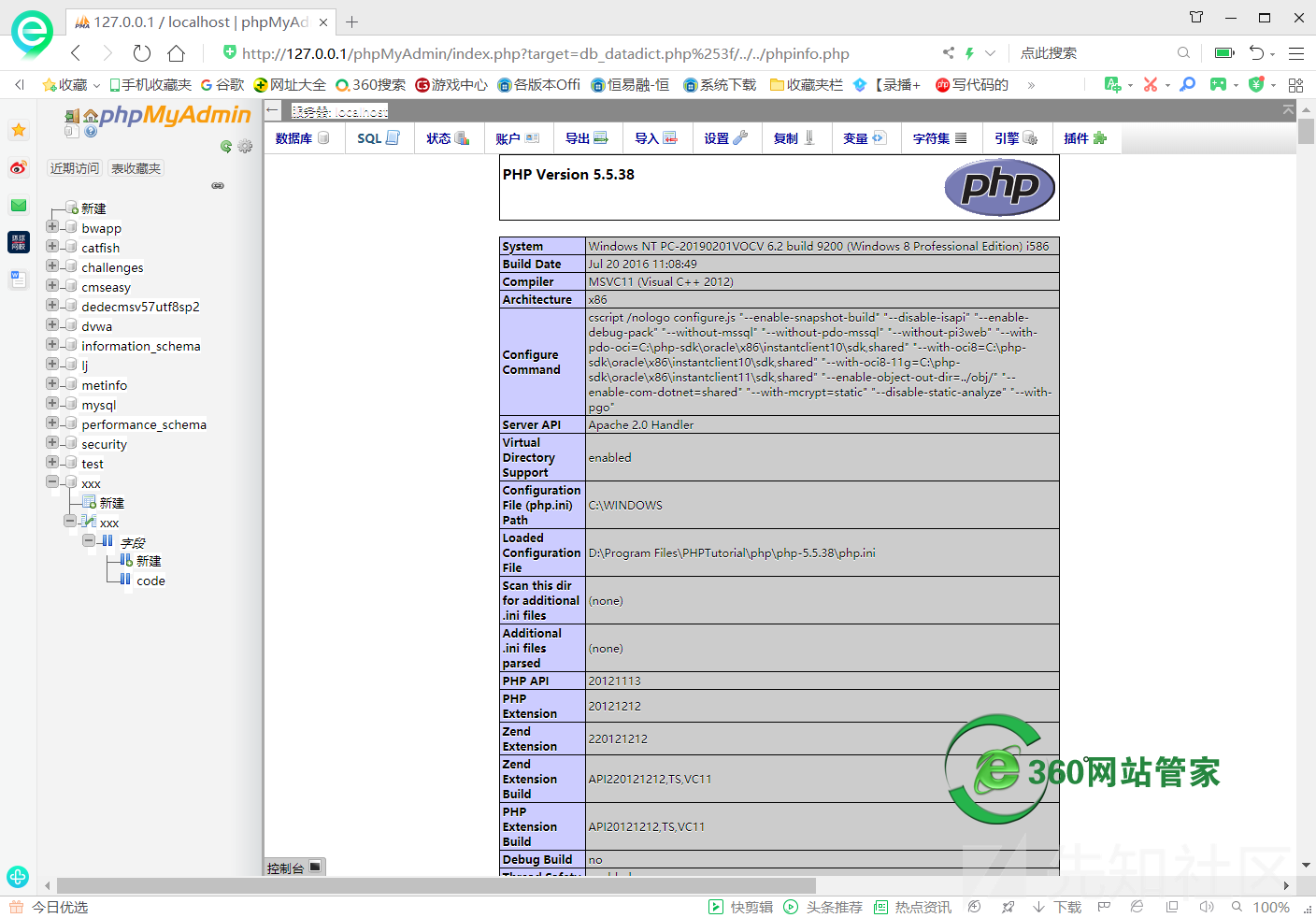Click the share icon in address bar
The image size is (1316, 918).
tap(949, 53)
